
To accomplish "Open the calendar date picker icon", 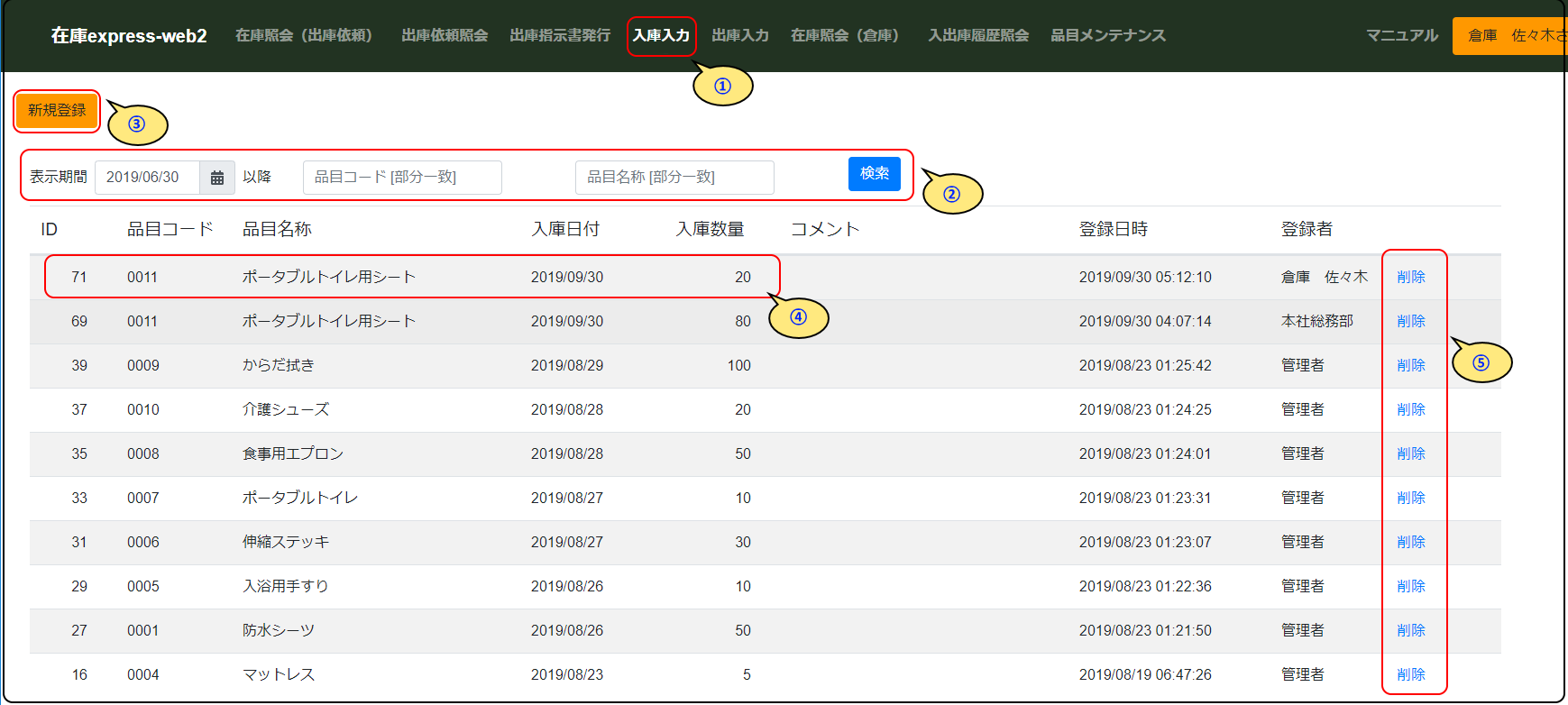I will tap(216, 178).
